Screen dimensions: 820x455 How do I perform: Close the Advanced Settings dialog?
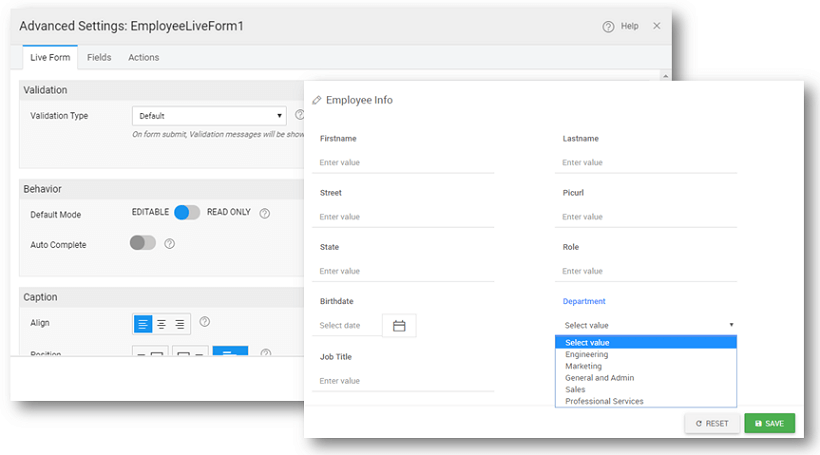coord(657,26)
